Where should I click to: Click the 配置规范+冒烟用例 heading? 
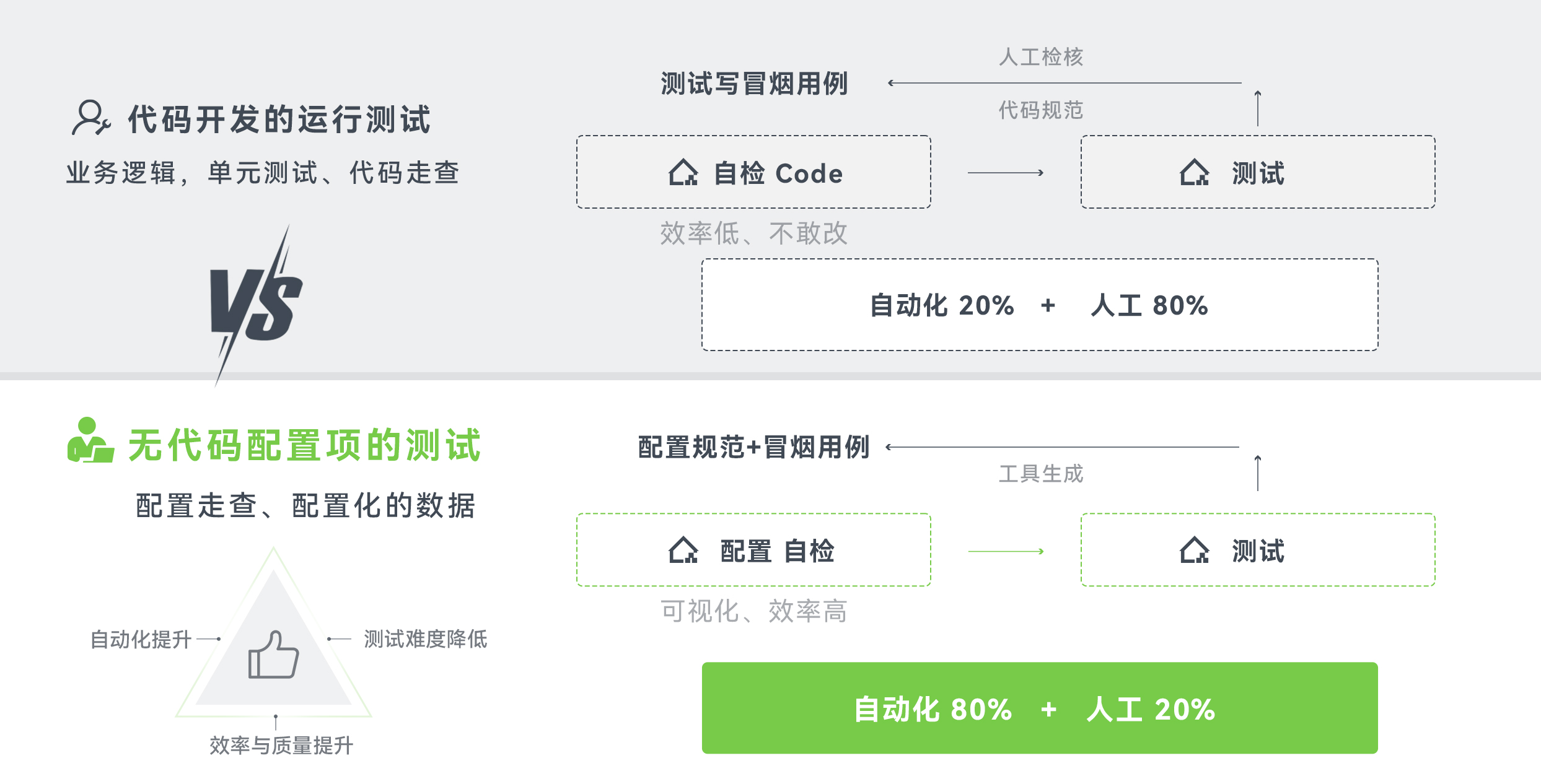(754, 447)
